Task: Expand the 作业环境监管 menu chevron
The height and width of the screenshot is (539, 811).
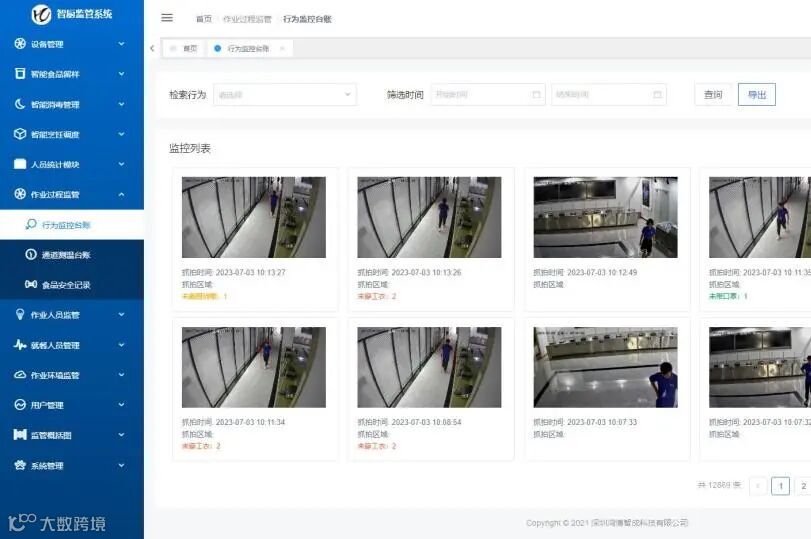Action: coord(121,375)
